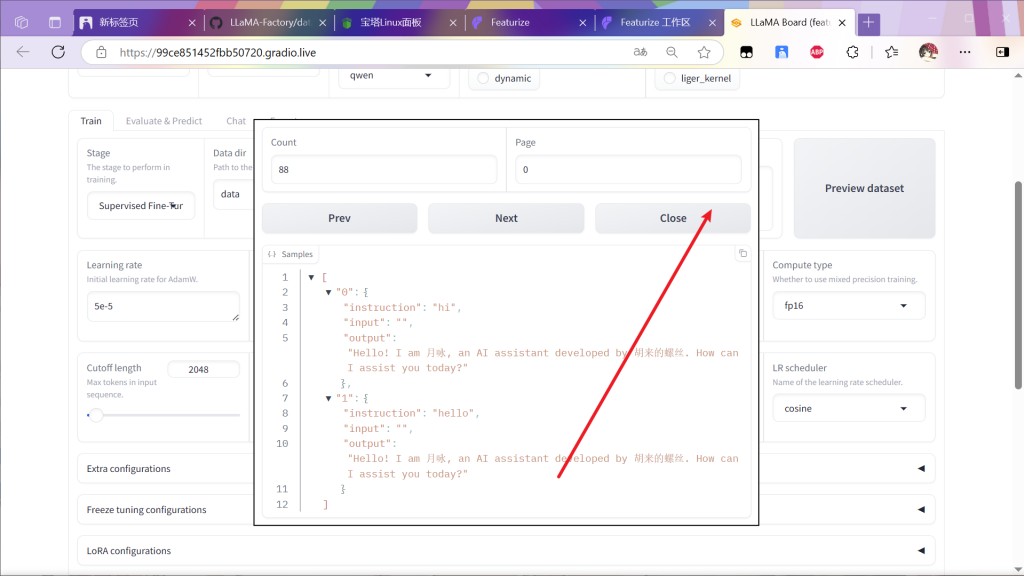Open the Extensions puzzle icon
The height and width of the screenshot is (576, 1024).
852,52
